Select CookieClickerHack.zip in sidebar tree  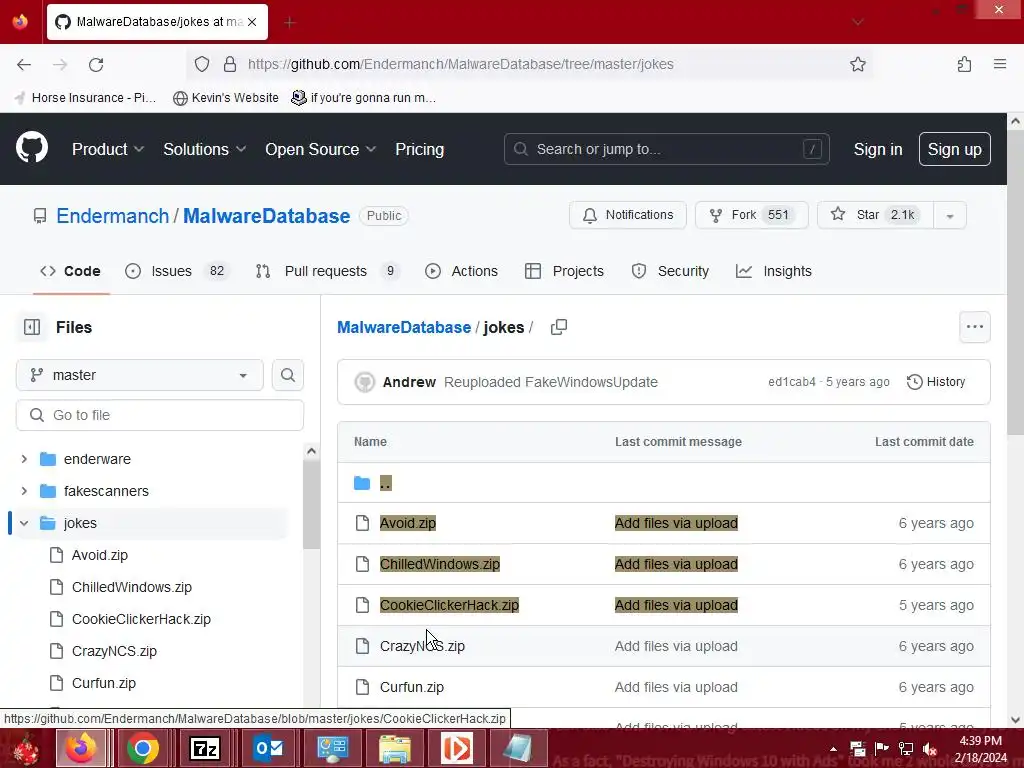click(x=141, y=619)
